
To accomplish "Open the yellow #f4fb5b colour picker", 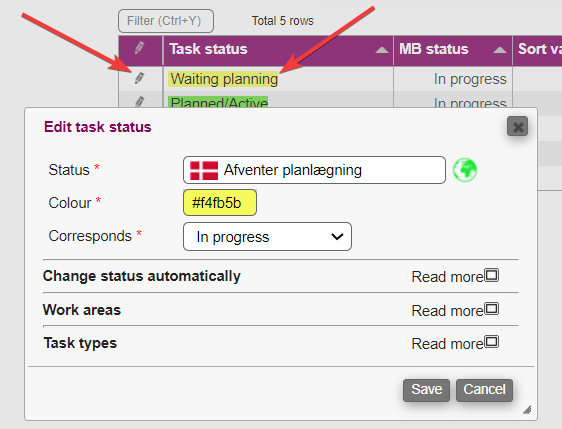I will (x=220, y=203).
